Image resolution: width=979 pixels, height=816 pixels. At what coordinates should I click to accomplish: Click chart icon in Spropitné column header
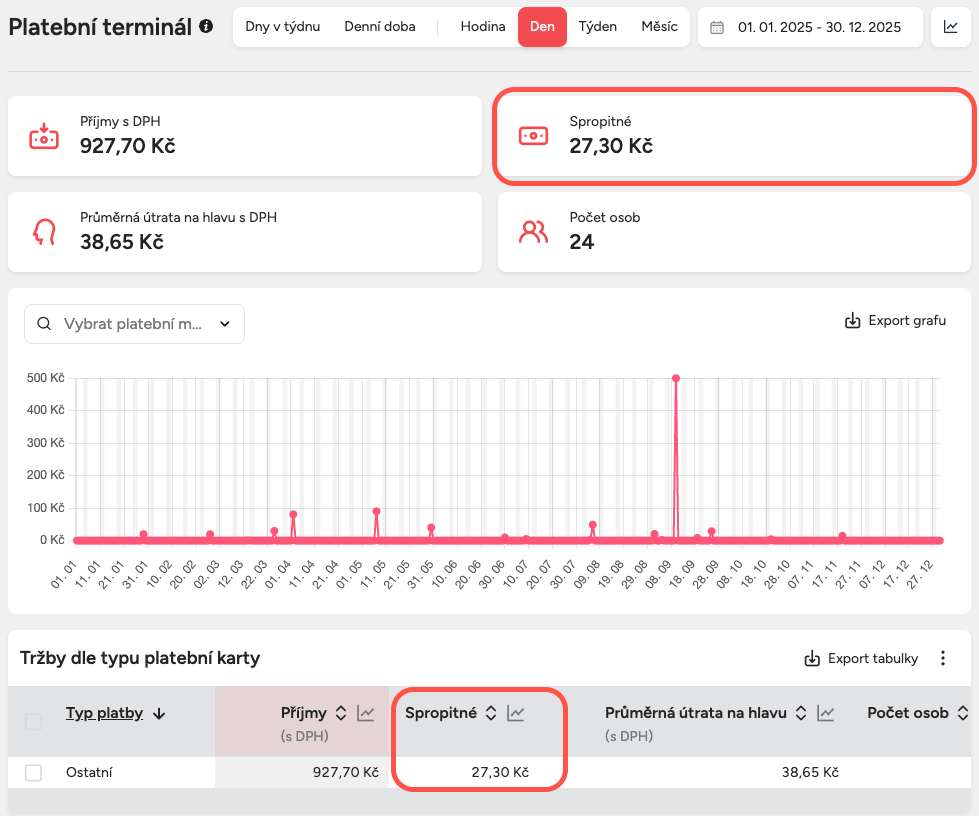coord(515,713)
